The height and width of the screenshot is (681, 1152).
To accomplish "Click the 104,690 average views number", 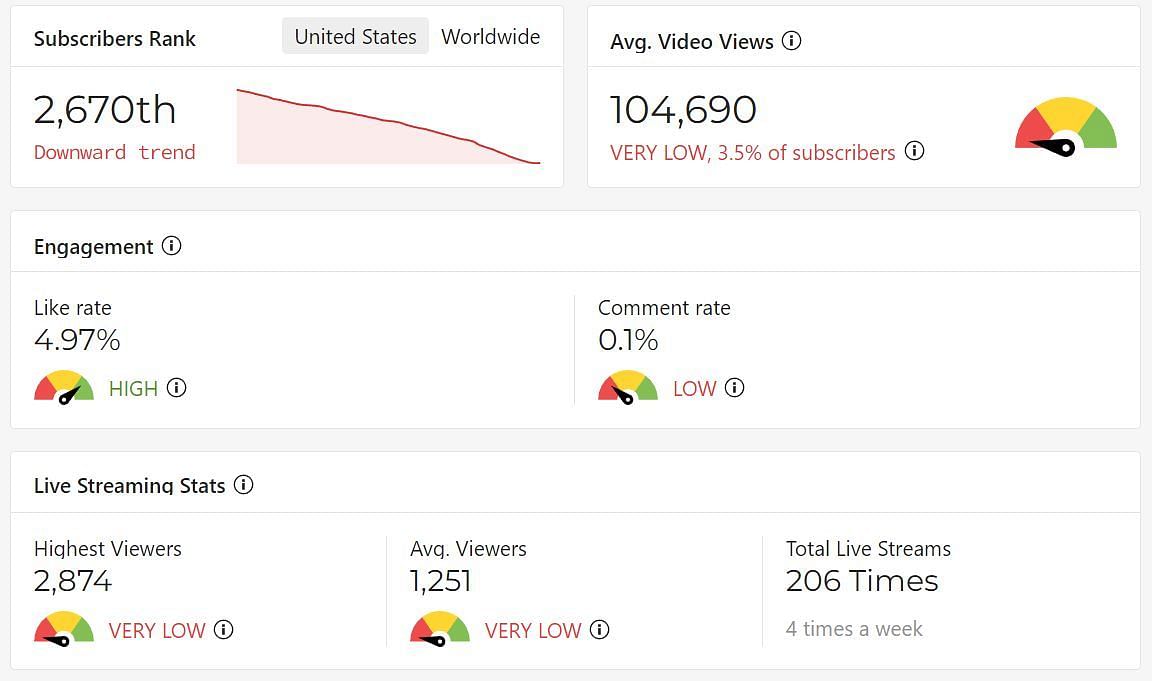I will pyautogui.click(x=683, y=109).
